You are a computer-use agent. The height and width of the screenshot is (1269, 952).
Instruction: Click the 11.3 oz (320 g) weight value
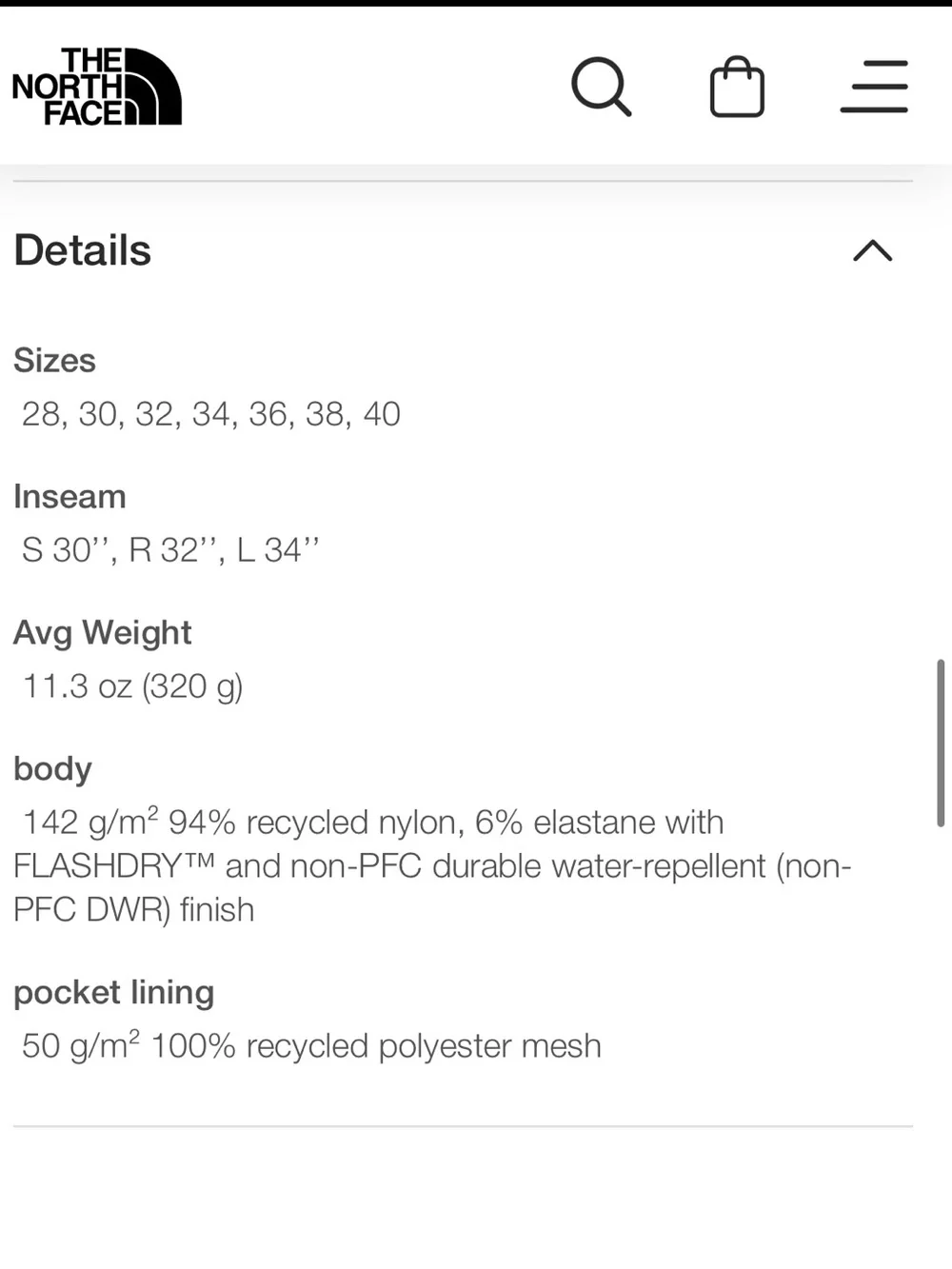click(133, 686)
